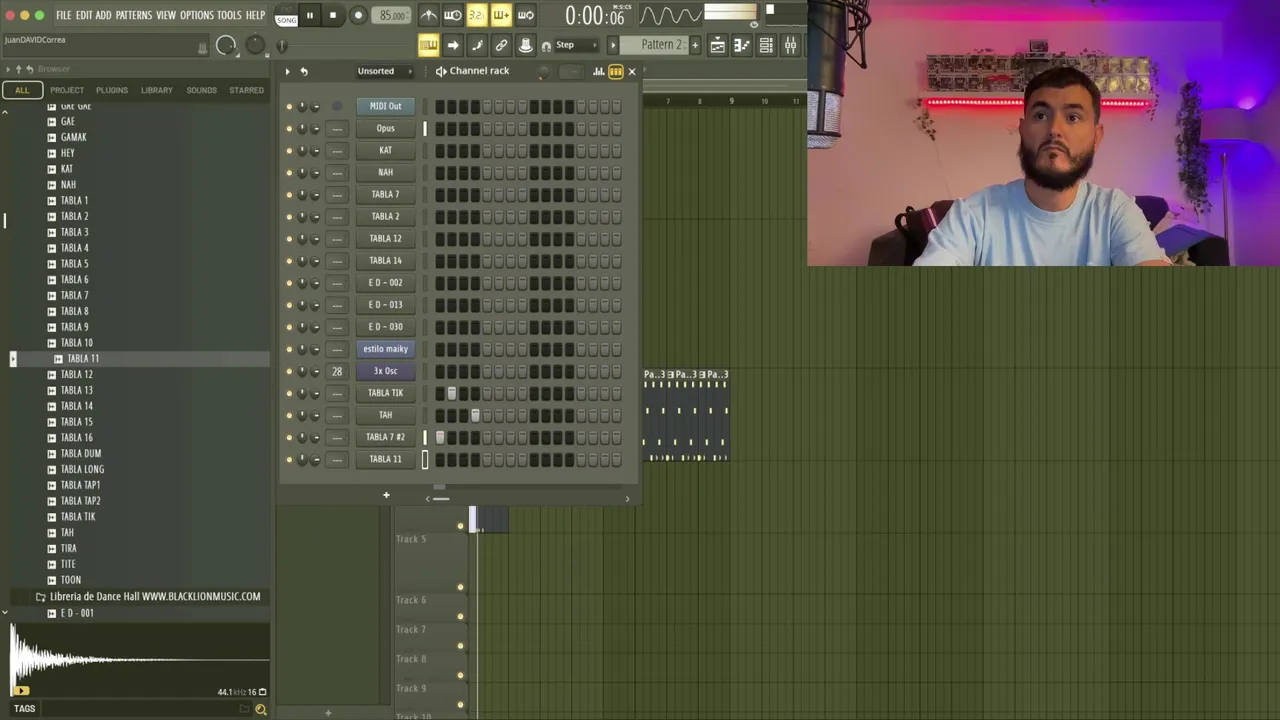Viewport: 1280px width, 720px height.
Task: Toggle the metronome icon
Action: [x=429, y=15]
